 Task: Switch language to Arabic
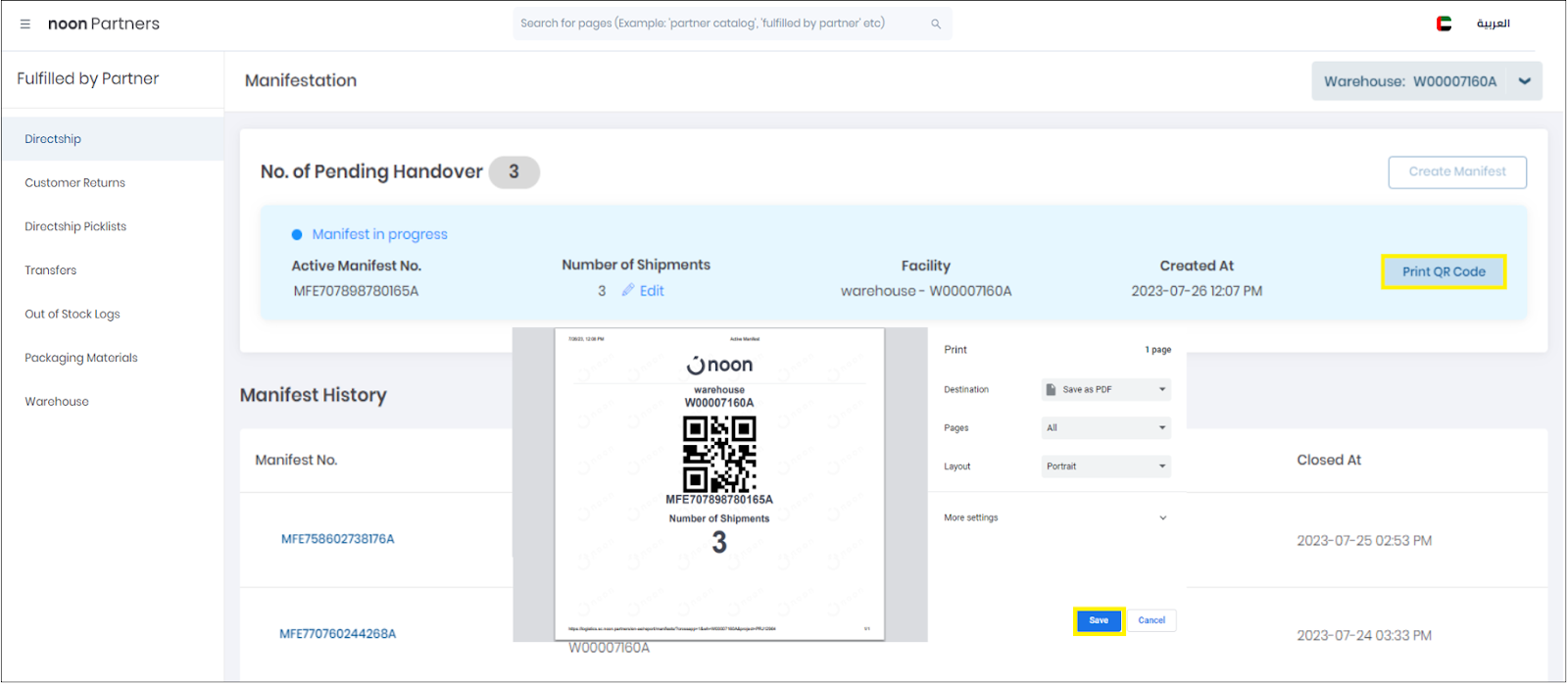[1493, 24]
